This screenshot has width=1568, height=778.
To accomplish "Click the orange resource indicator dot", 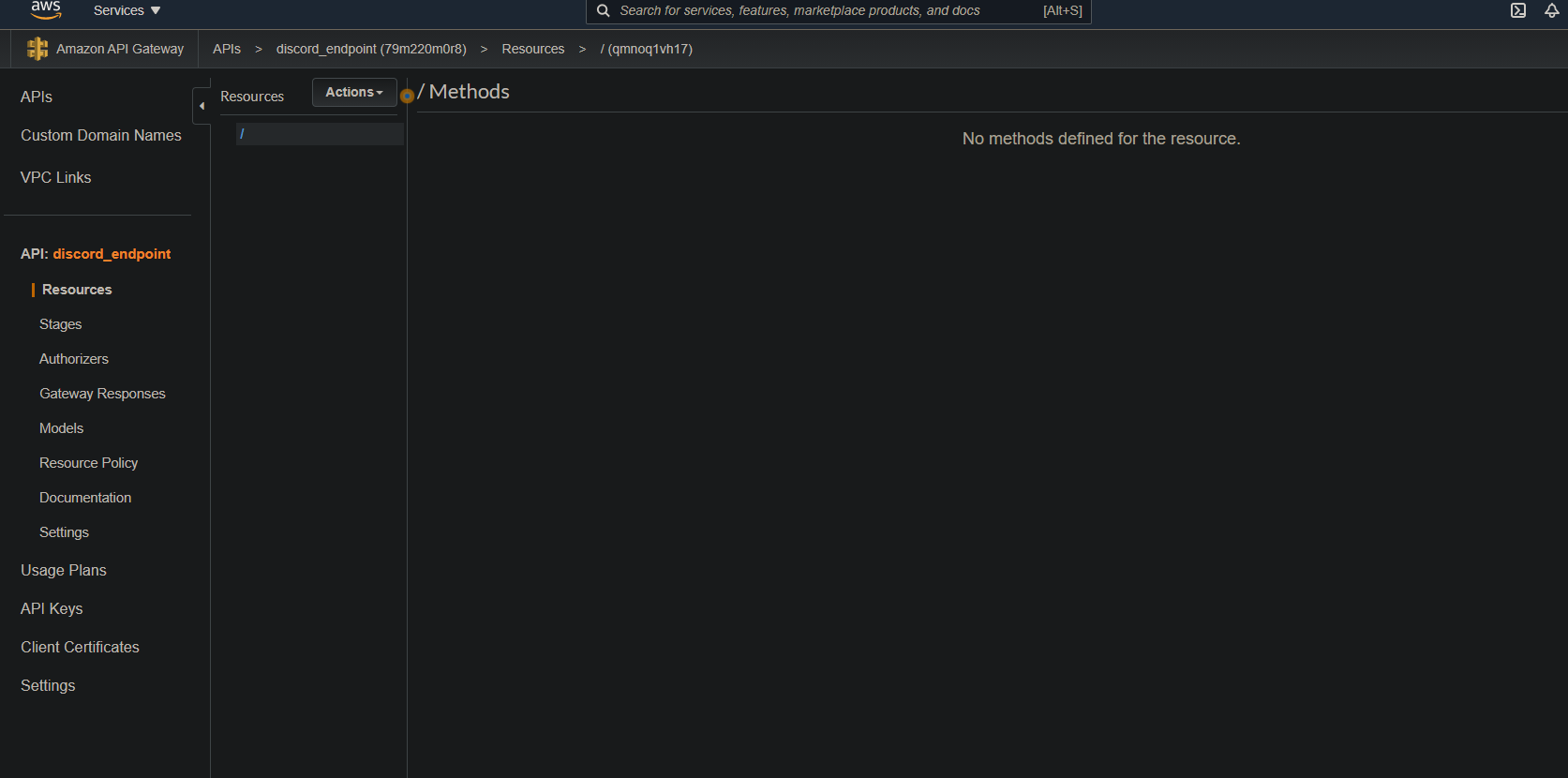I will point(407,96).
